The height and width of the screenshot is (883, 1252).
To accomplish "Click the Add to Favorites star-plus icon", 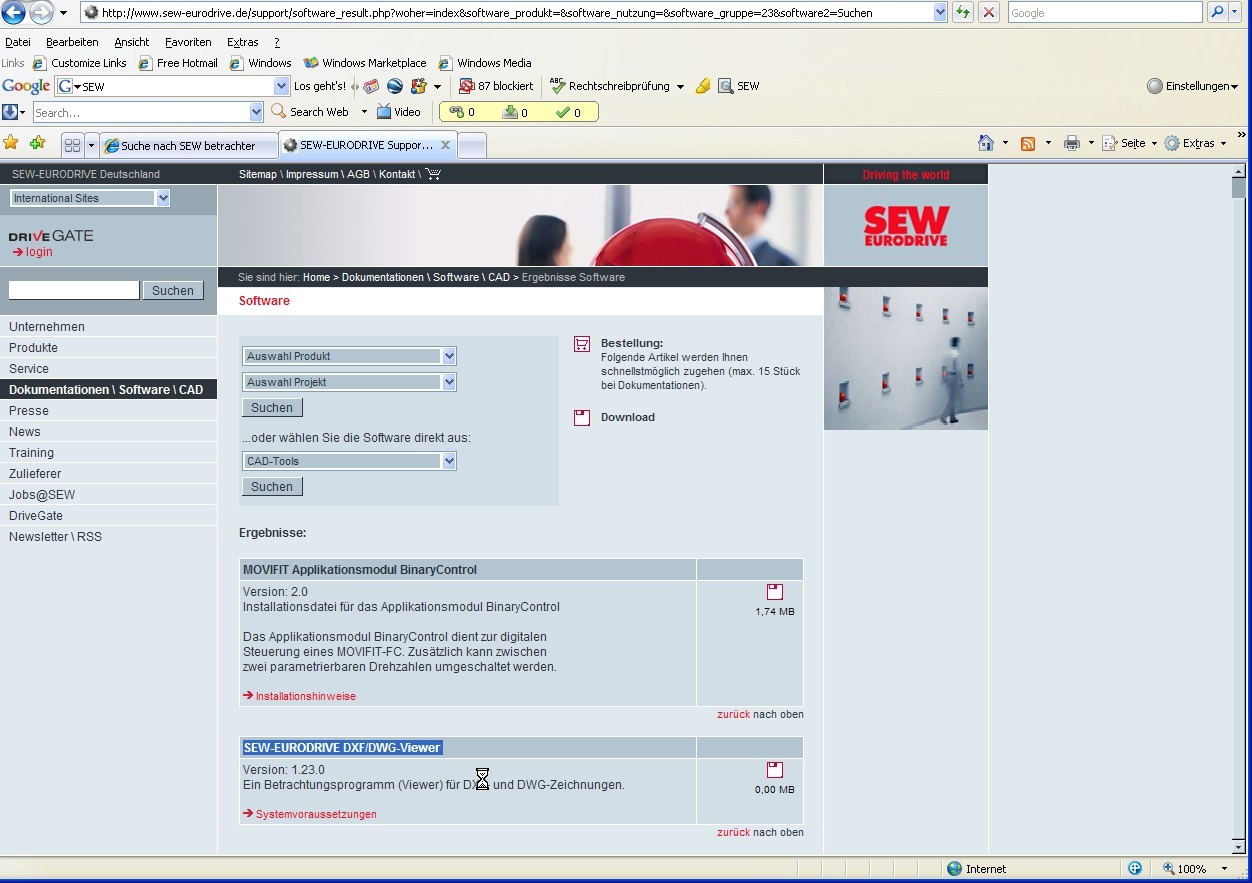I will pos(38,143).
